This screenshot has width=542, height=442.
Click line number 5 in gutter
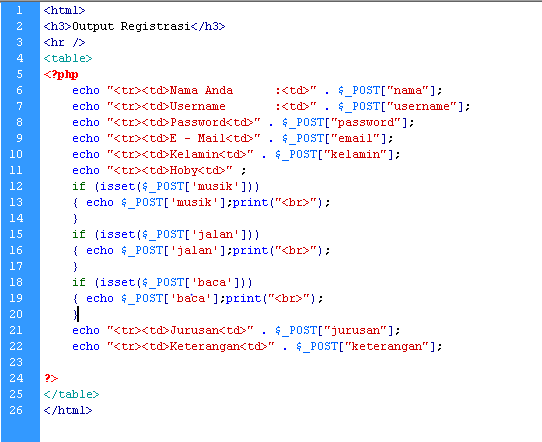pos(20,74)
